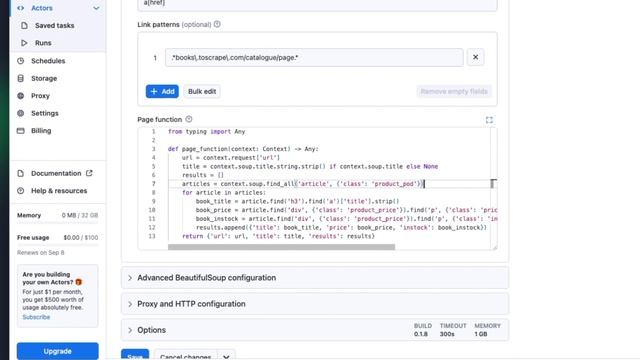This screenshot has height=360, width=640.
Task: Click the Storage database icon
Action: [20, 78]
